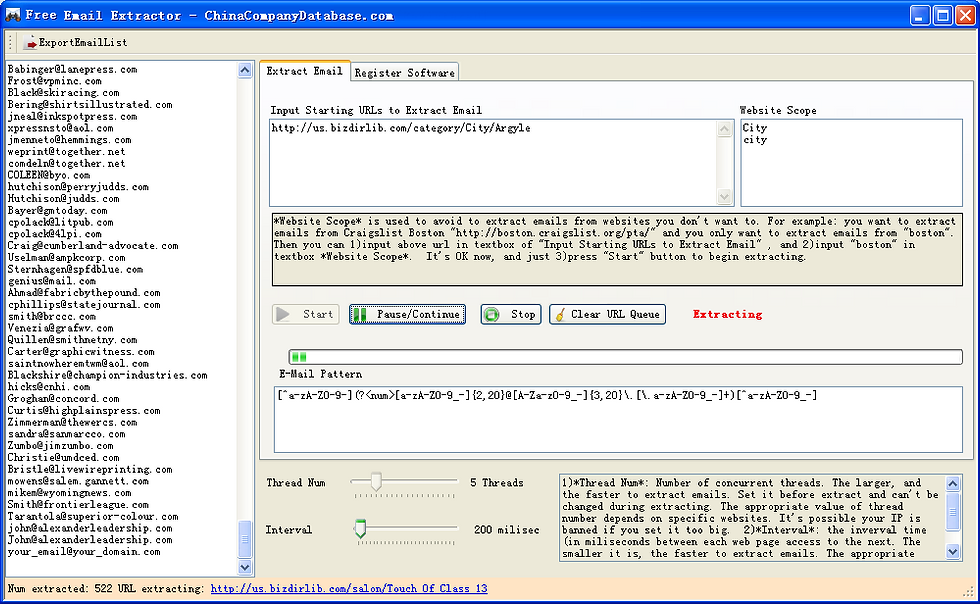980x604 pixels.
Task: Select Venezia@grafwv.com entry
Action: coord(60,328)
